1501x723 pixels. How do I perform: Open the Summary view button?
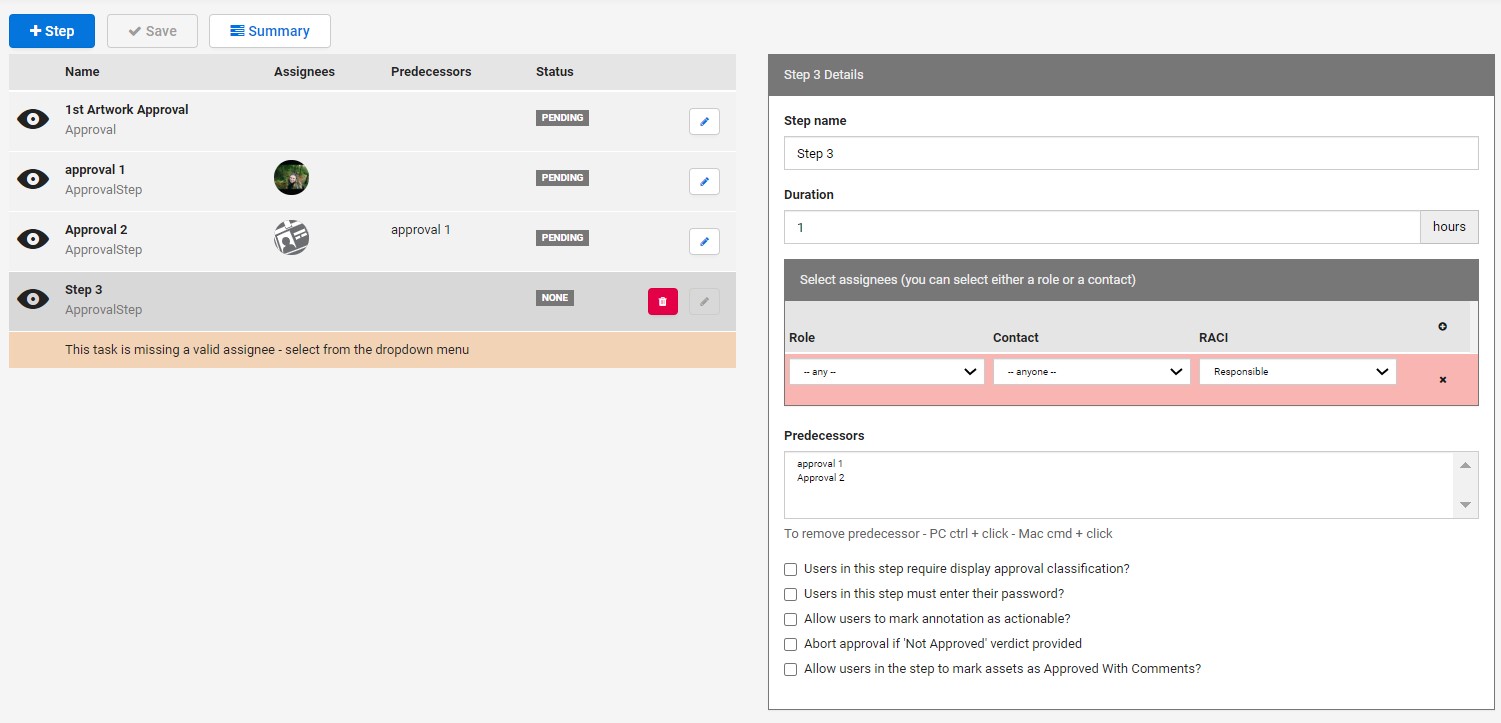(x=269, y=31)
